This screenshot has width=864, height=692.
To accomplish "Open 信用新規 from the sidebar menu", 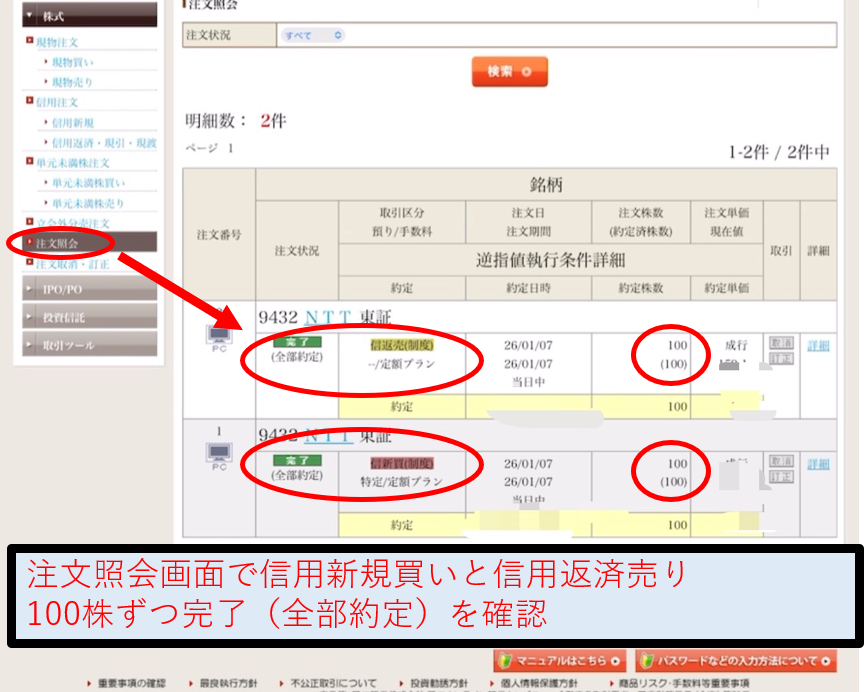I will [x=73, y=122].
